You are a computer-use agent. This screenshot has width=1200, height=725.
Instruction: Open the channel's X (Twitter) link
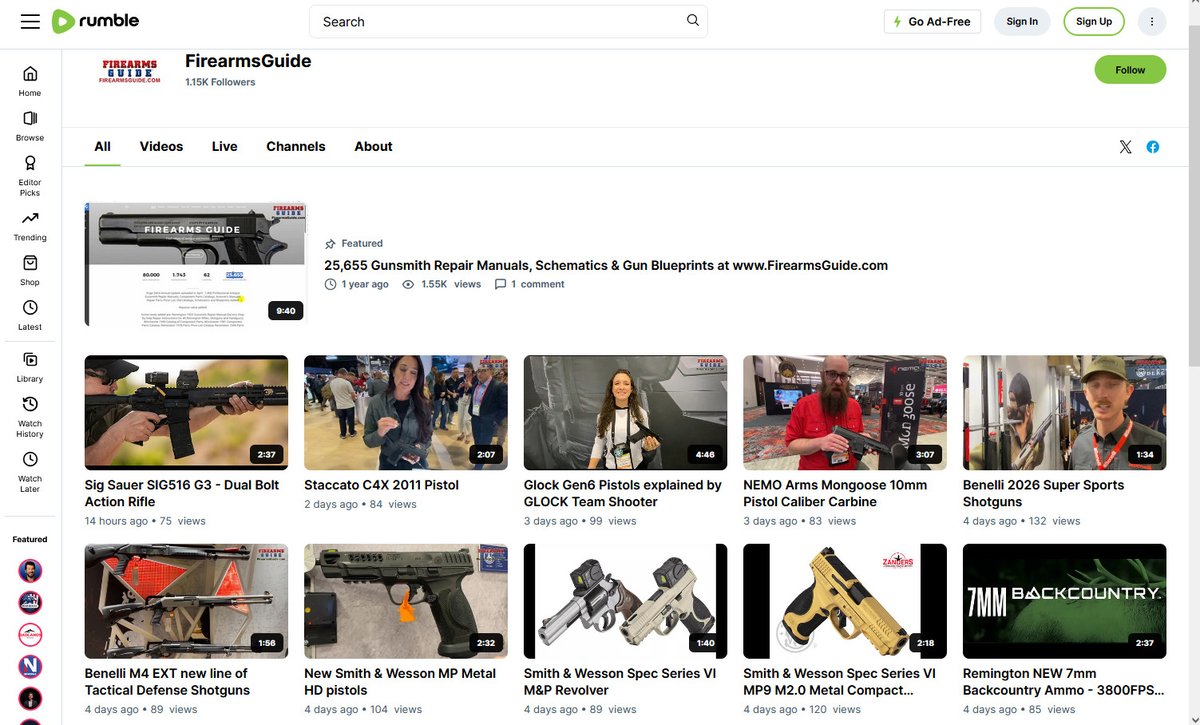[x=1125, y=147]
